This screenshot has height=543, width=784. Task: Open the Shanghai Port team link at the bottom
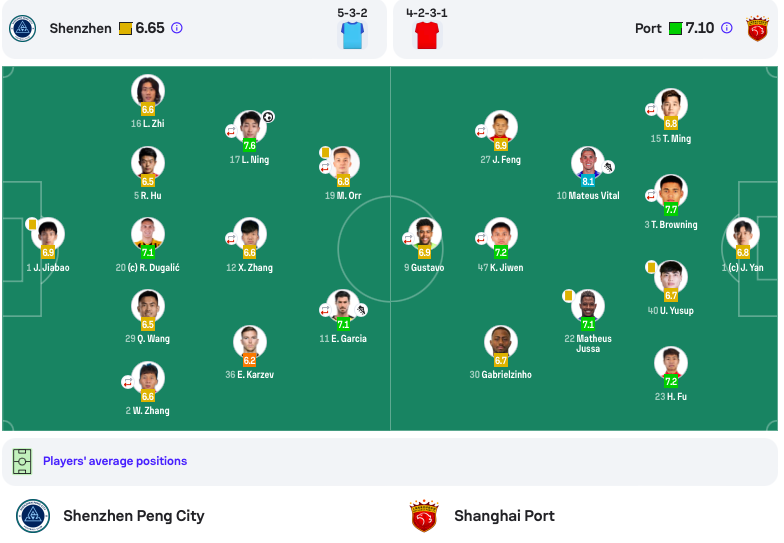tap(504, 516)
